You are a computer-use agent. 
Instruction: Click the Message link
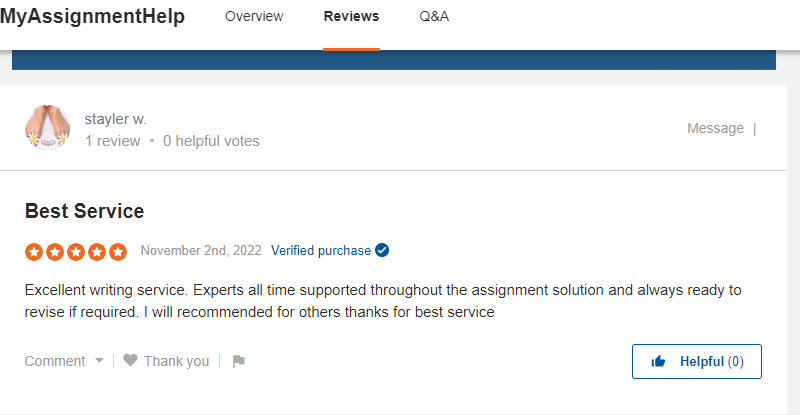tap(715, 128)
